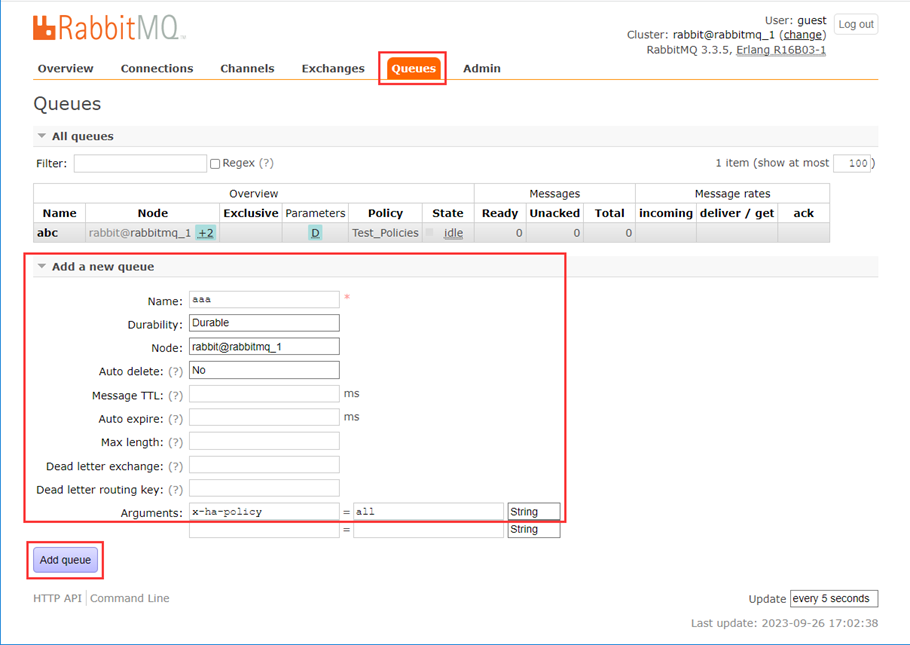Sort by the Name column header
The height and width of the screenshot is (645, 910).
click(x=59, y=213)
